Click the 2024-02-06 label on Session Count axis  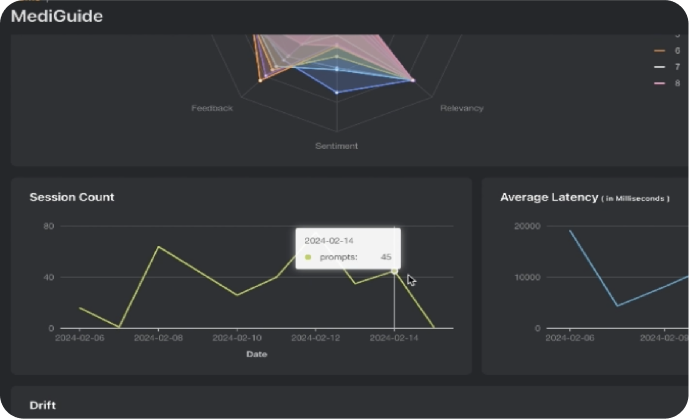80,338
